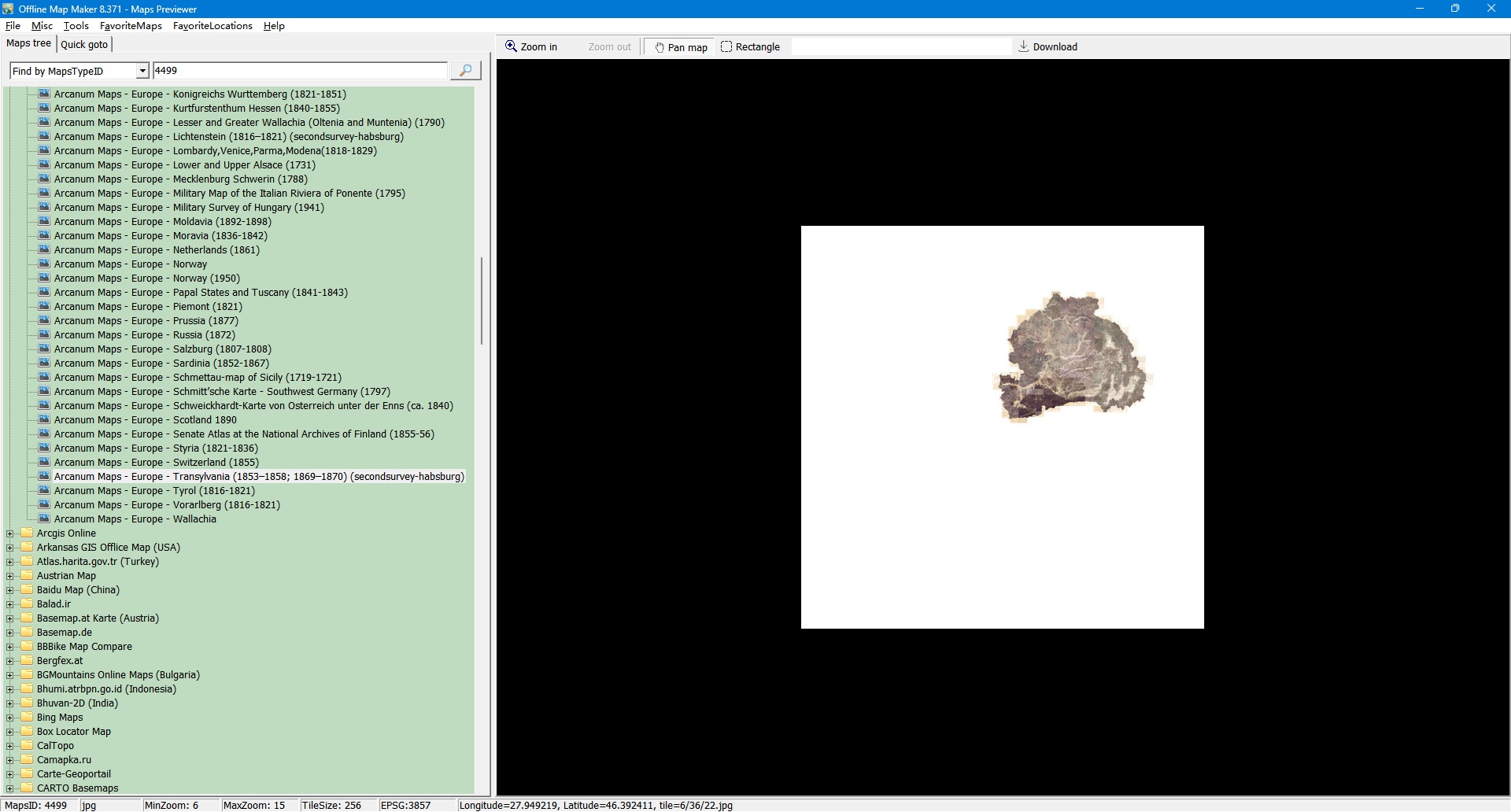Expand the Baidu Map (China) folder
Screen dimensions: 1511x812
(x=10, y=590)
